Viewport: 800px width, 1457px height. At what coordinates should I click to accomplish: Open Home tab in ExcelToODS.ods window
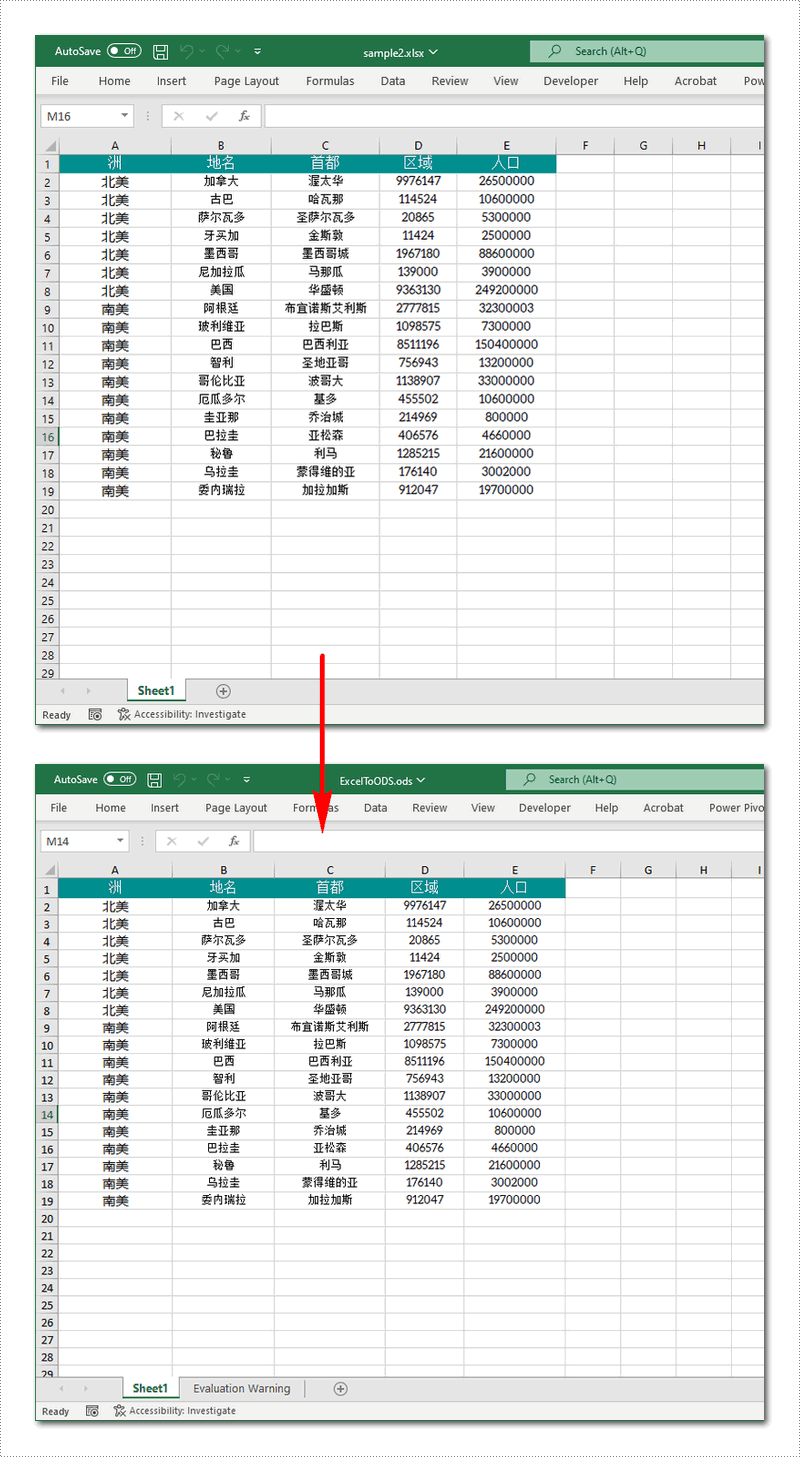click(110, 808)
